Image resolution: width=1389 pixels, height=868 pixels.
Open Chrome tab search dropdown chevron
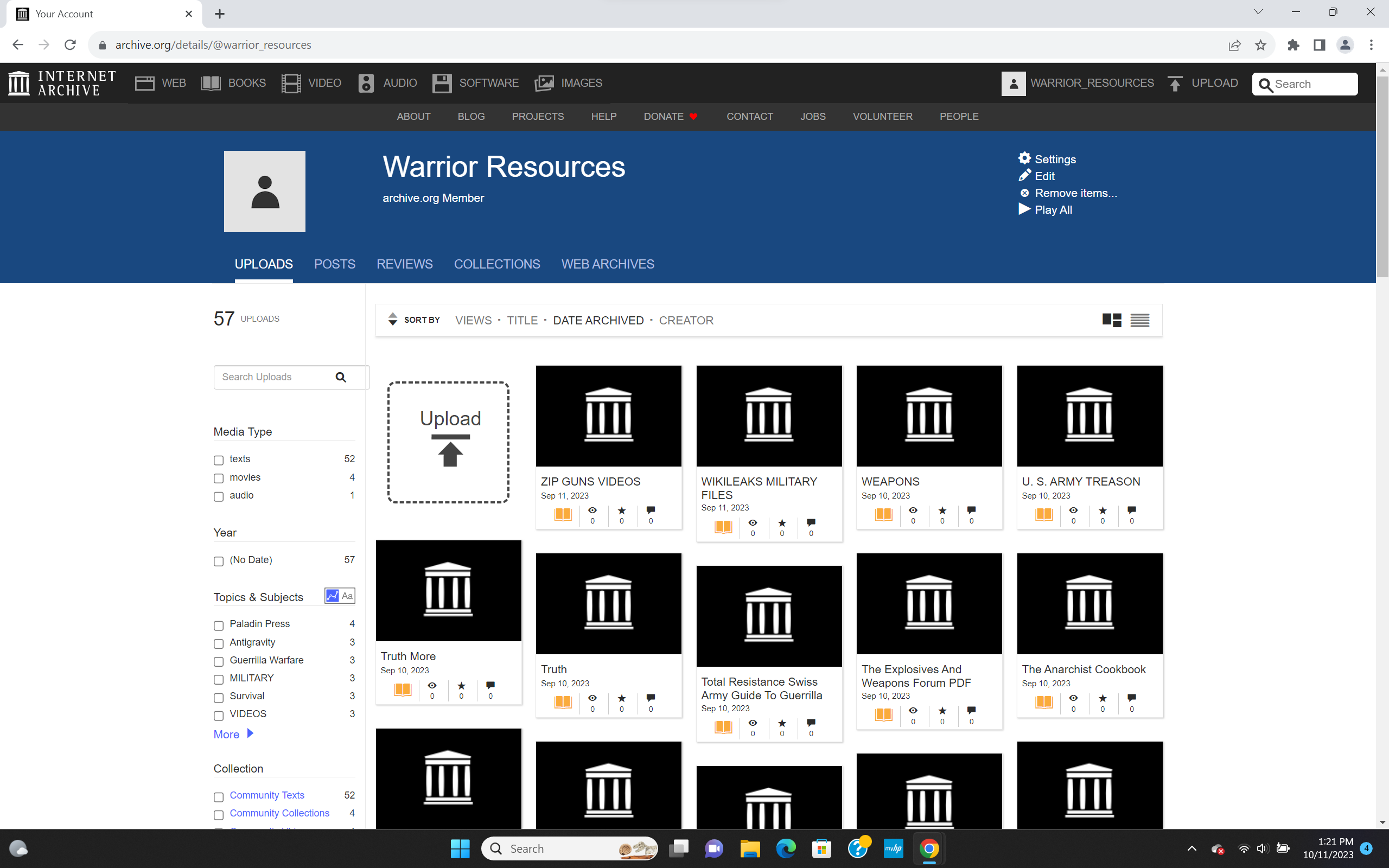(1258, 12)
